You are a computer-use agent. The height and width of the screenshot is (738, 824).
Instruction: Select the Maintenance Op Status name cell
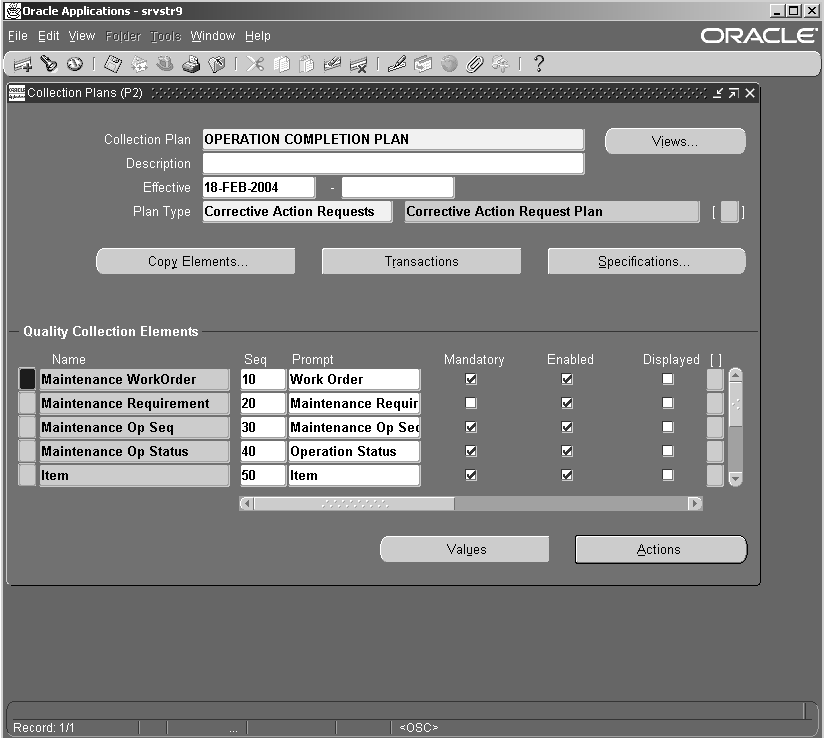135,452
